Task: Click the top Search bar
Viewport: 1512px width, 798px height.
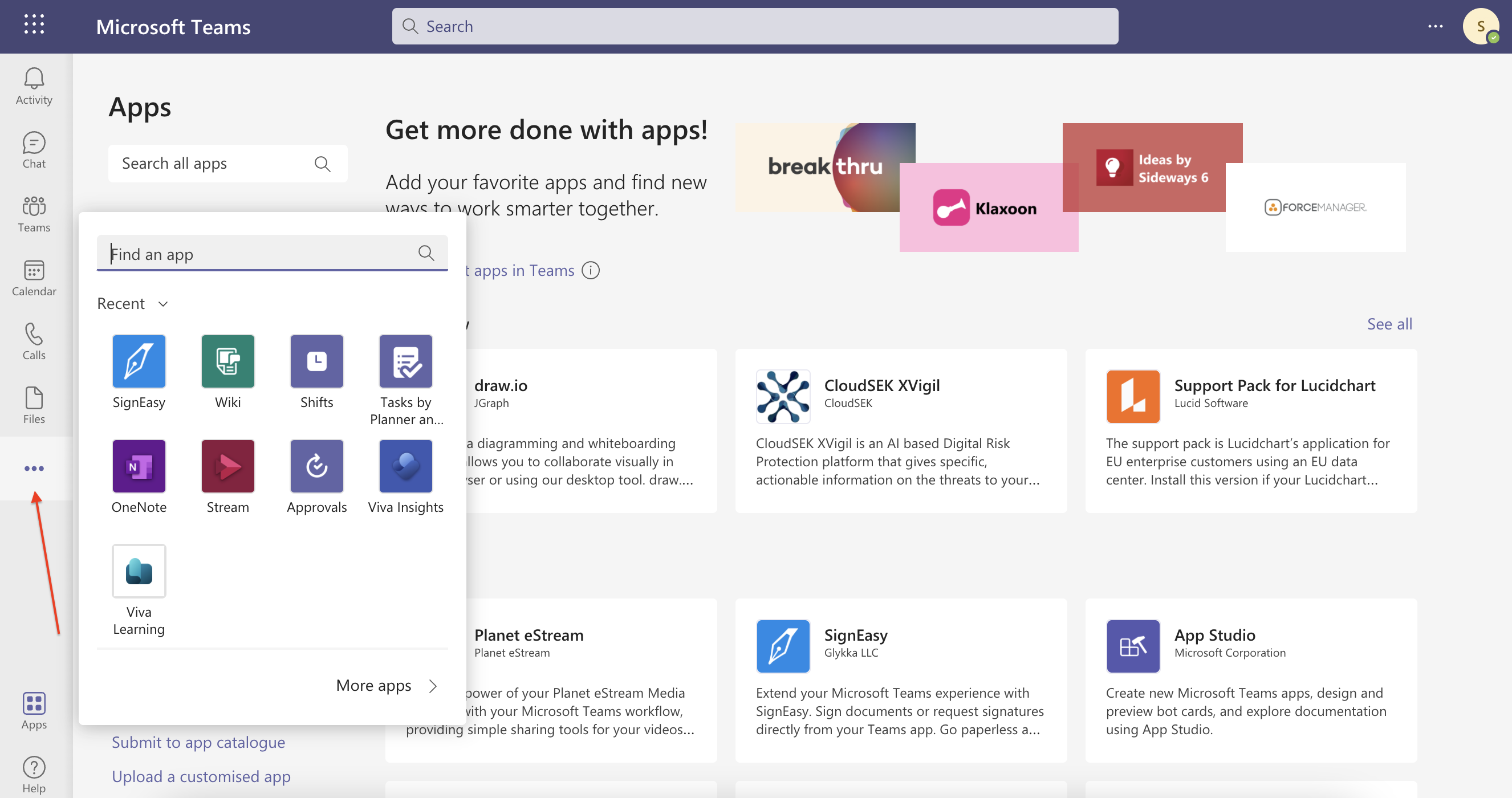Action: click(x=755, y=26)
